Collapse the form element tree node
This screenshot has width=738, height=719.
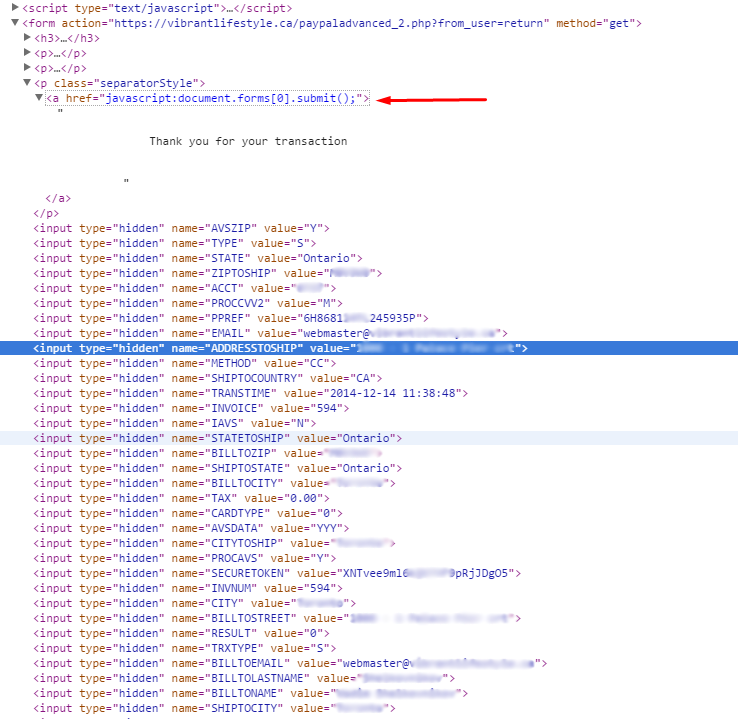(x=15, y=23)
